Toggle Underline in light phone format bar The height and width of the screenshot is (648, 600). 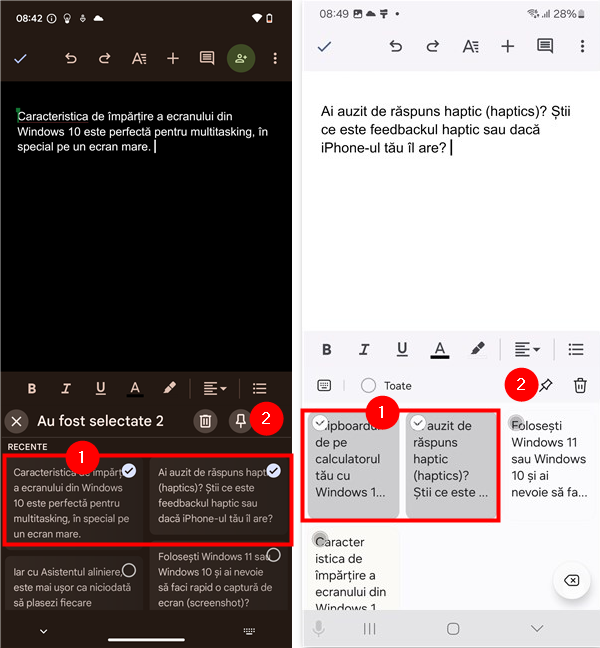coord(402,350)
